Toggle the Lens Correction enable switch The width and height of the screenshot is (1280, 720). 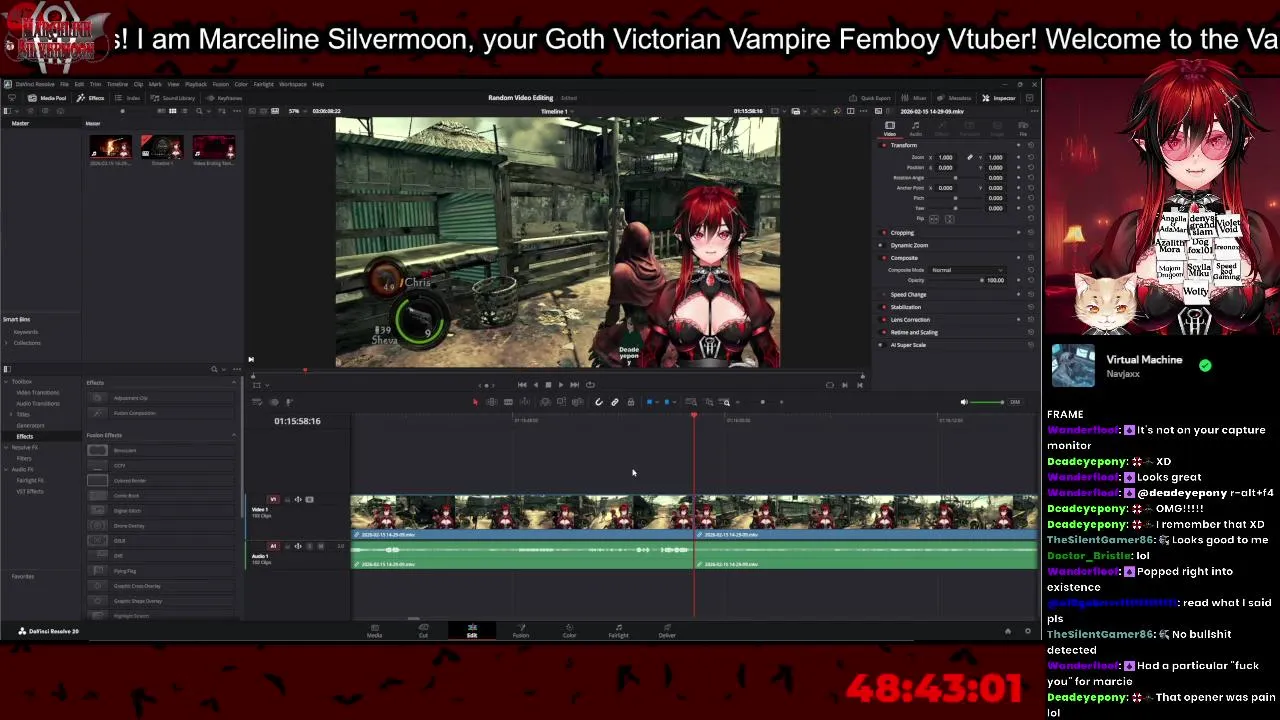pos(883,320)
